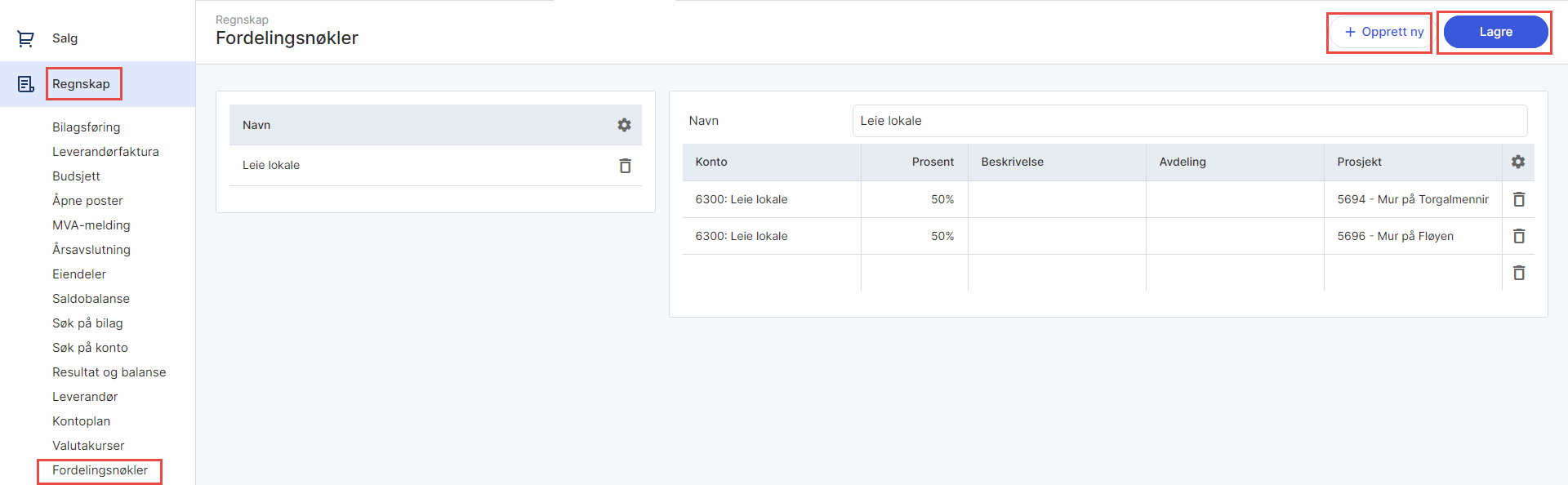Click the Lagre button

tap(1494, 32)
